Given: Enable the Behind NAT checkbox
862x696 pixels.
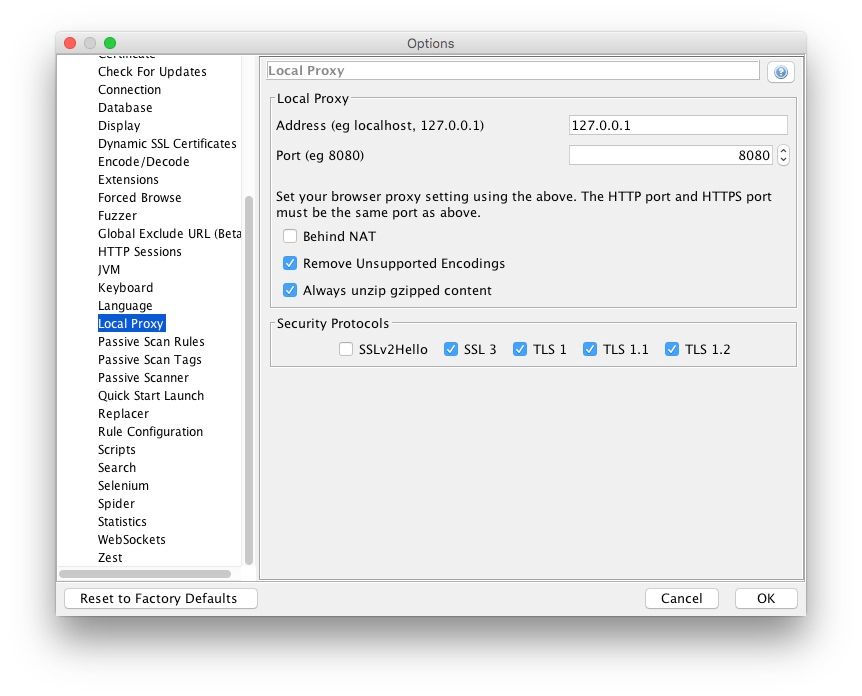Looking at the screenshot, I should 290,236.
